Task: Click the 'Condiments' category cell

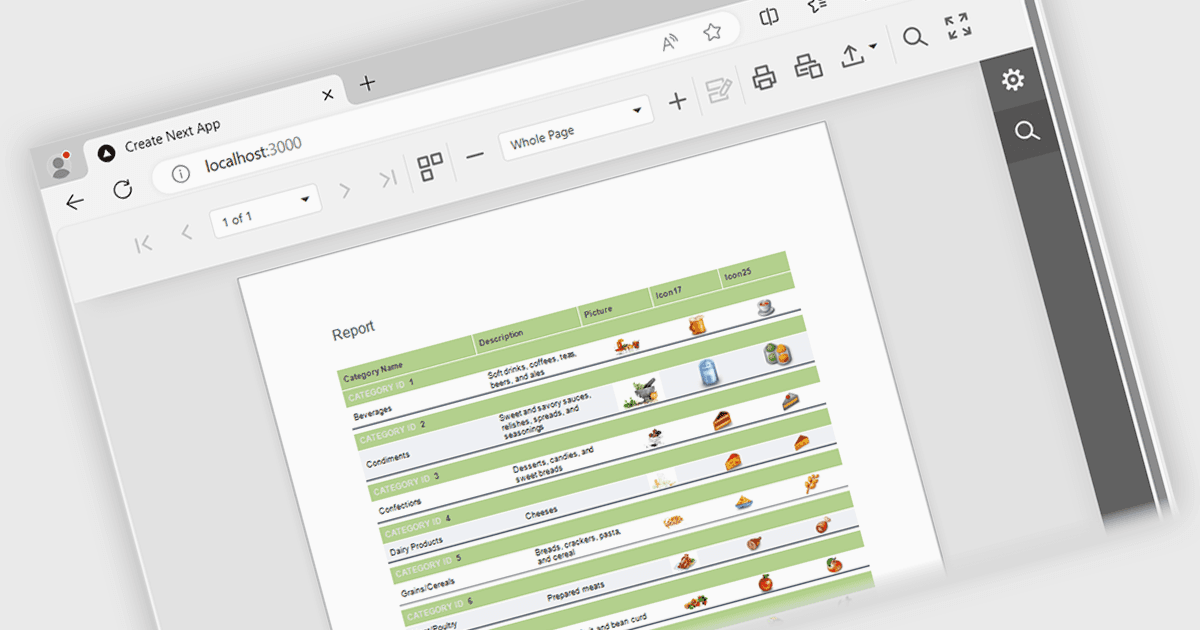Action: [x=388, y=461]
